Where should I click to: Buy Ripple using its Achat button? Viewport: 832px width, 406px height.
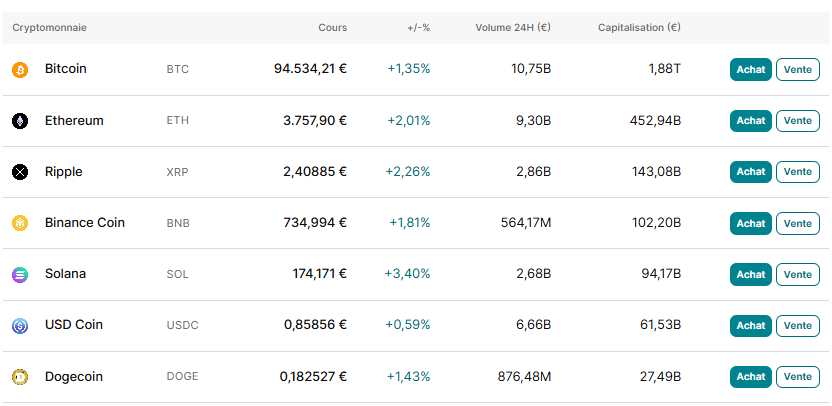coord(751,172)
